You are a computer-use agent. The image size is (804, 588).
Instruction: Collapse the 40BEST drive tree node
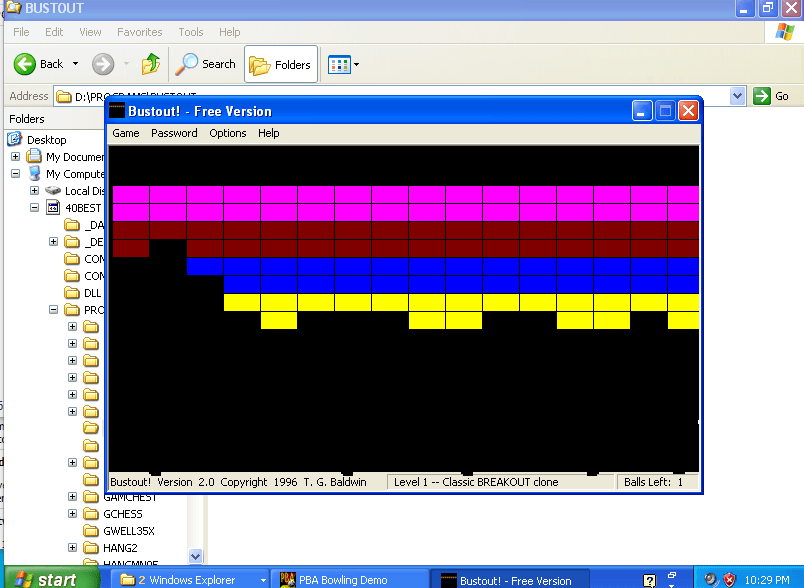tap(34, 208)
